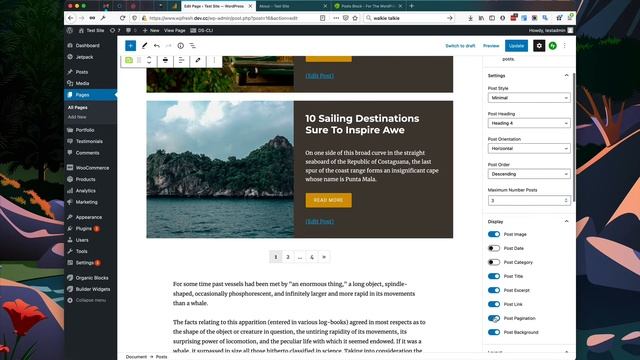Toggle the Post Image switch
Screen dimensions: 640x360
494,234
